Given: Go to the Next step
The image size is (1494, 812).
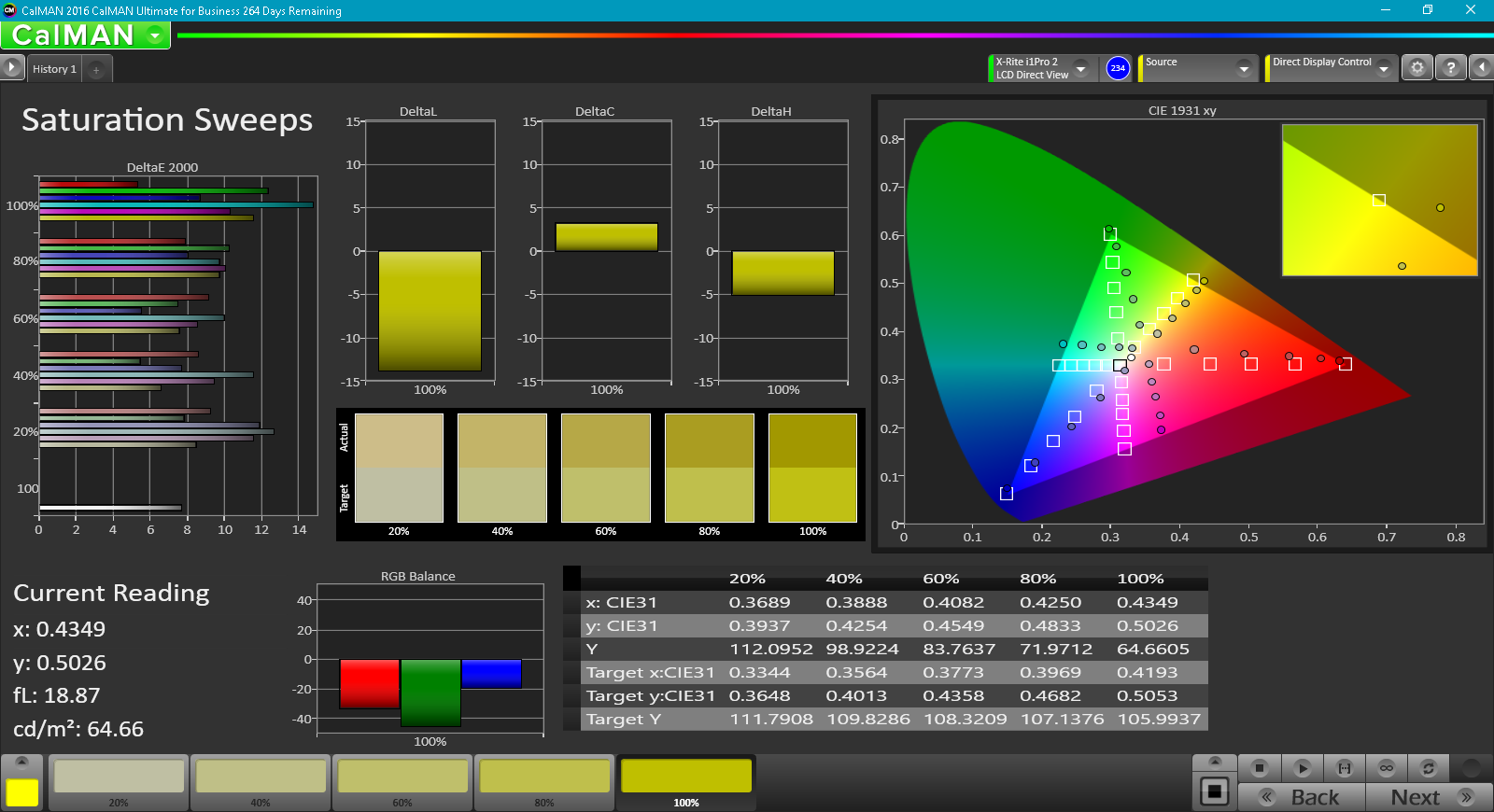Looking at the screenshot, I should (x=1429, y=797).
